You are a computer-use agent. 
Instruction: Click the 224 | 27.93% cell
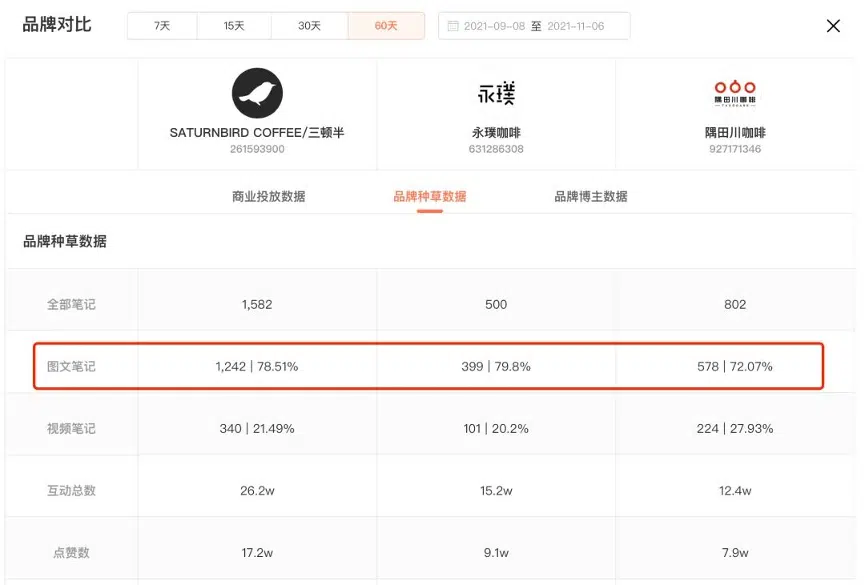pos(735,429)
